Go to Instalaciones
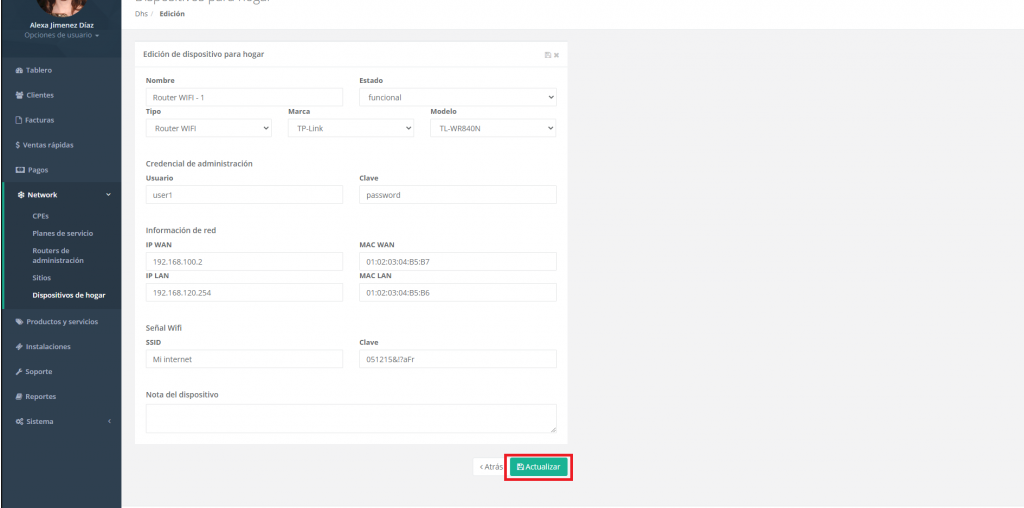Image resolution: width=1024 pixels, height=508 pixels. coord(48,346)
